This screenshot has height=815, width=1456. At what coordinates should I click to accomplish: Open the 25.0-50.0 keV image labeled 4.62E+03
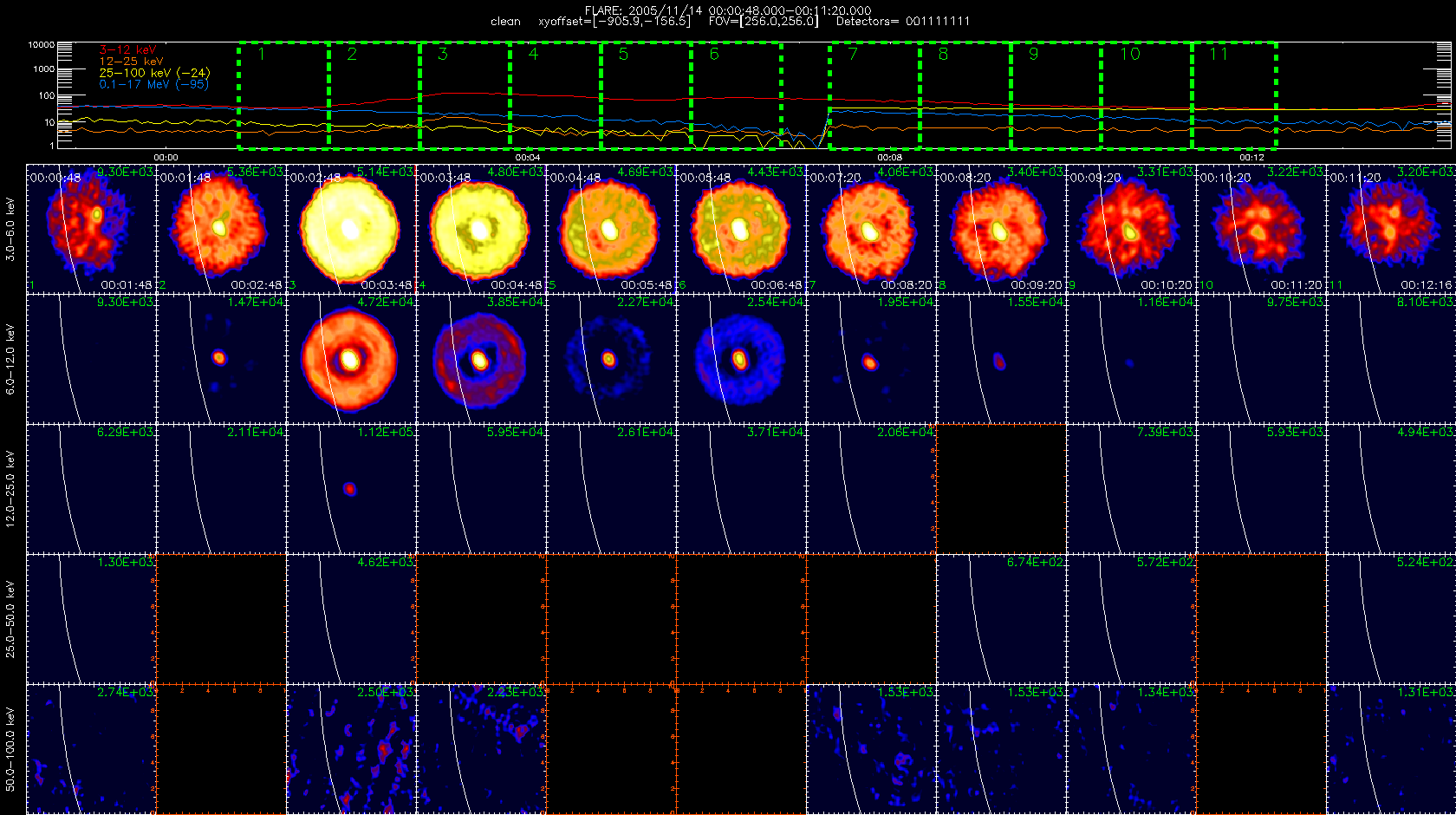(351, 618)
